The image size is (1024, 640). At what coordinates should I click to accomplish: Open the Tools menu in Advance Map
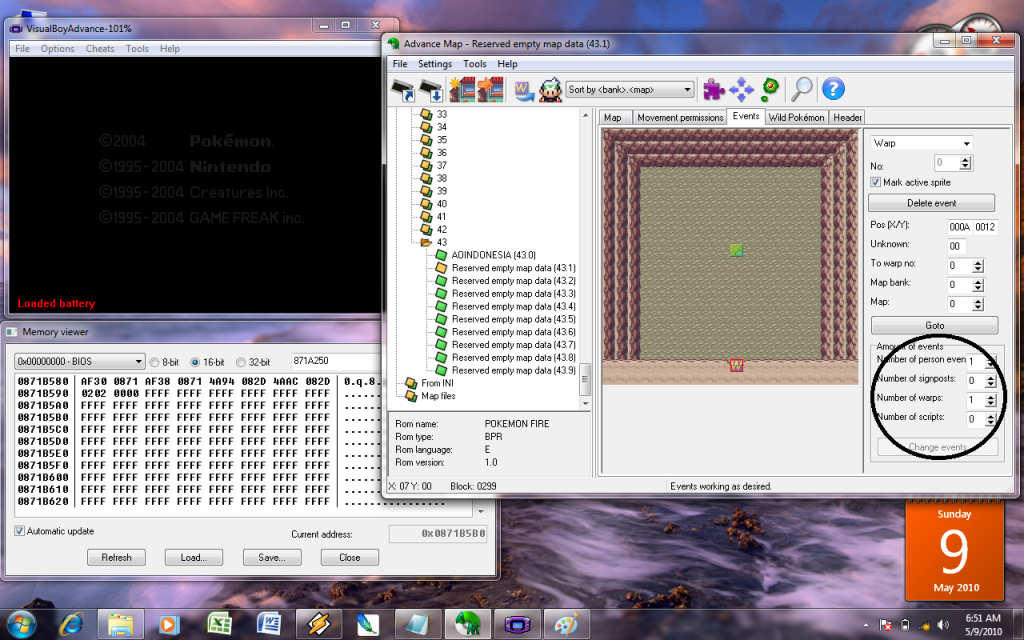[x=475, y=64]
